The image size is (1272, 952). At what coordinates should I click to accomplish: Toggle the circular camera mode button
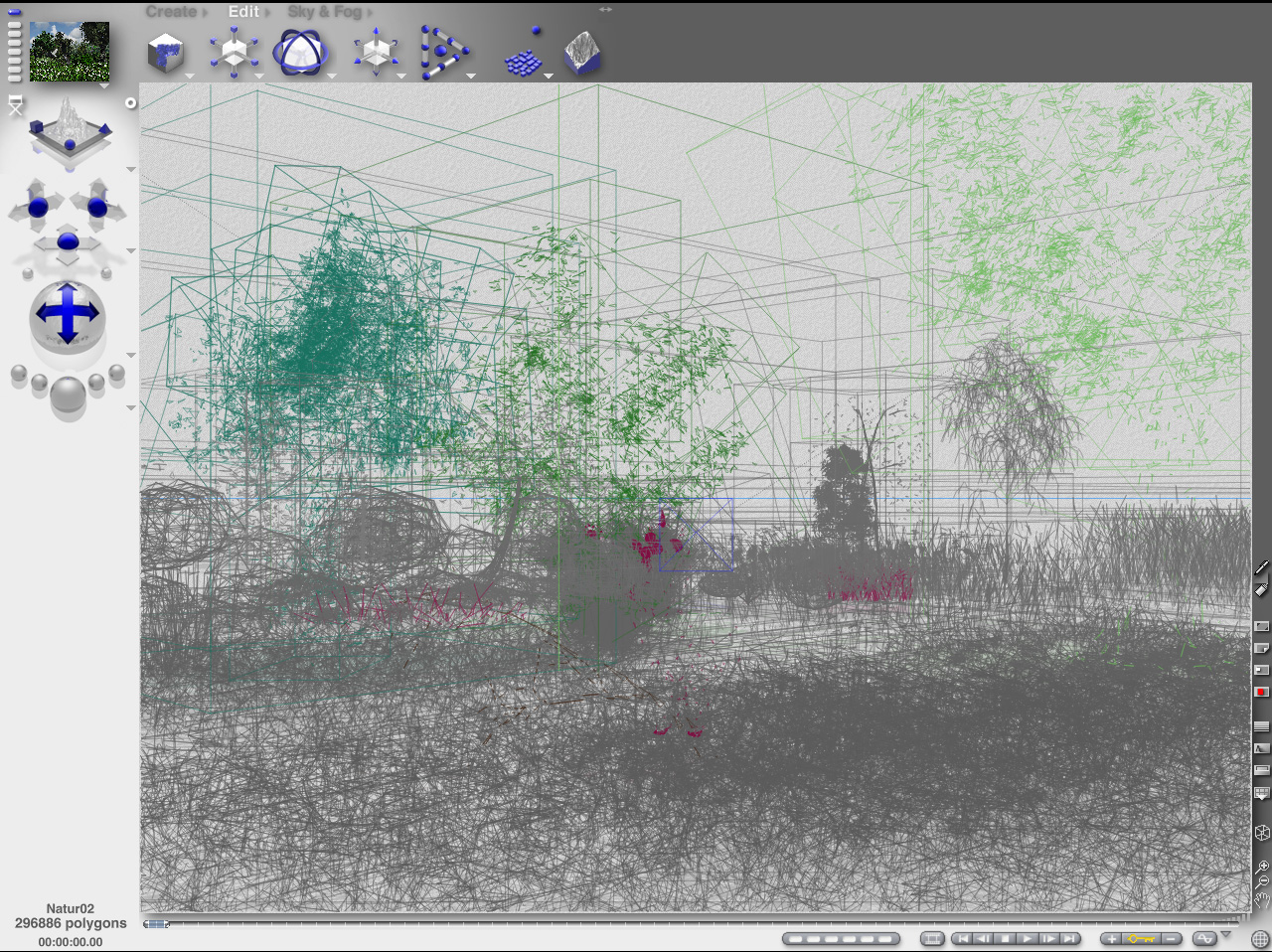[x=130, y=103]
